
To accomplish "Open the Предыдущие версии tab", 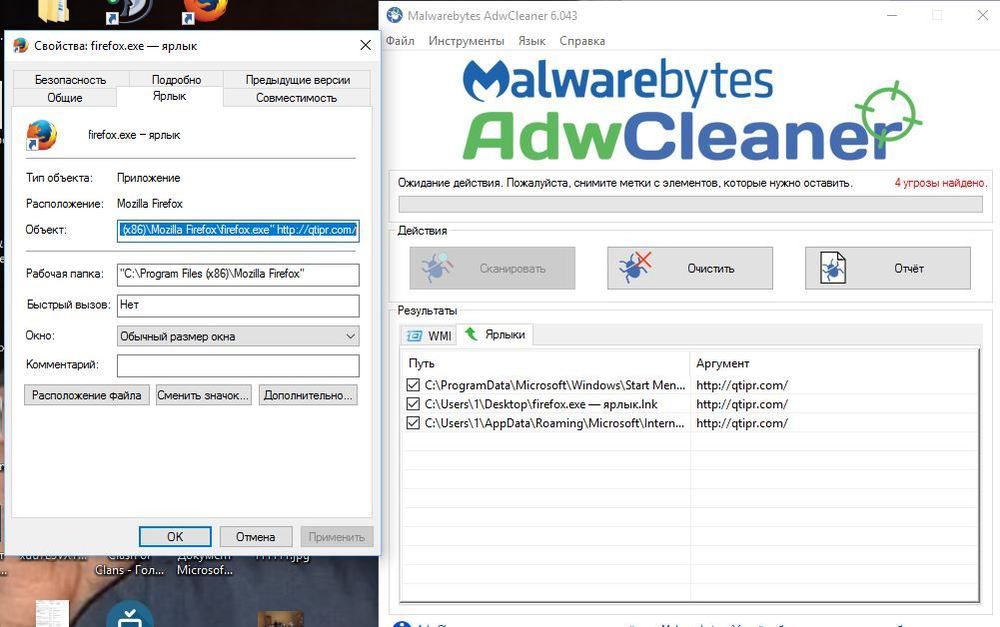I will coord(297,80).
